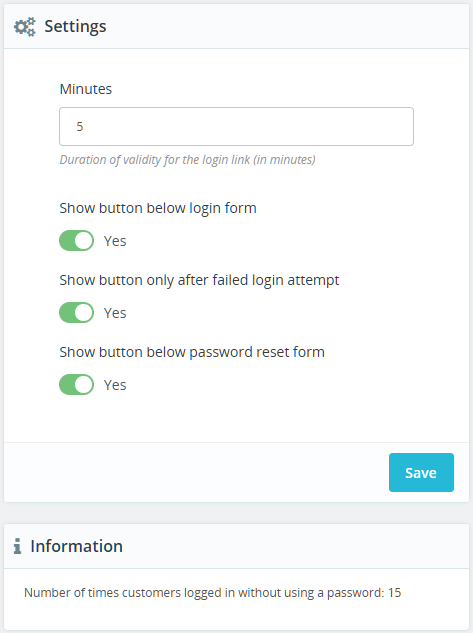Viewport: 473px width, 633px height.
Task: Click the Yes text beside password reset toggle
Action: 115,385
